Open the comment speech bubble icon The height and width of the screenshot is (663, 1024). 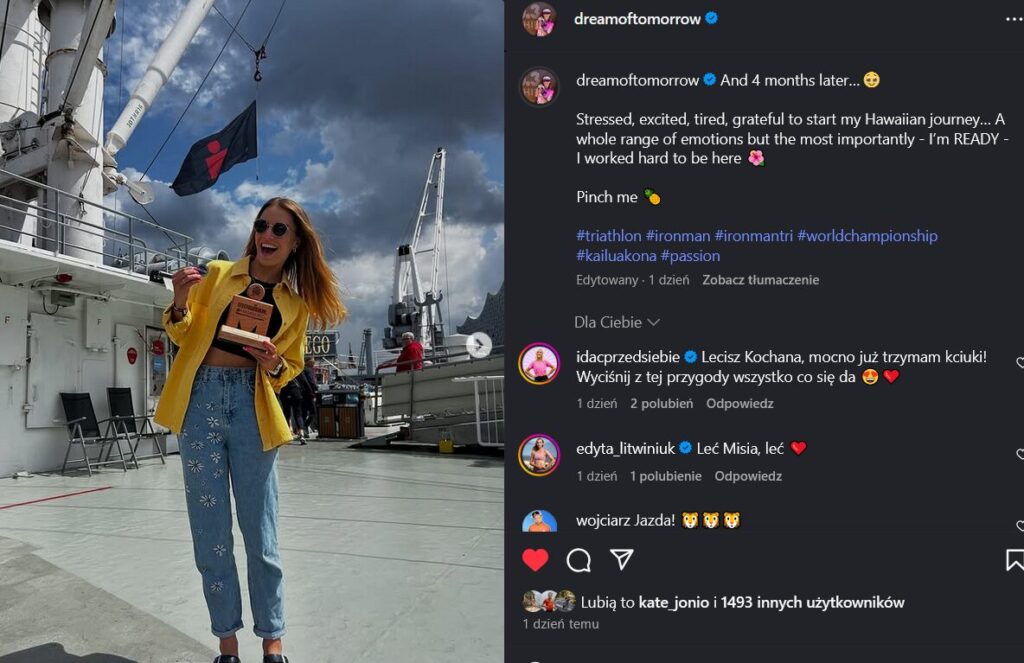(x=579, y=560)
